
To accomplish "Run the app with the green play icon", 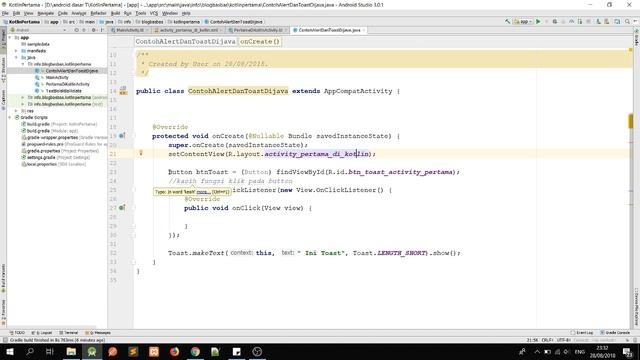I will click(538, 22).
